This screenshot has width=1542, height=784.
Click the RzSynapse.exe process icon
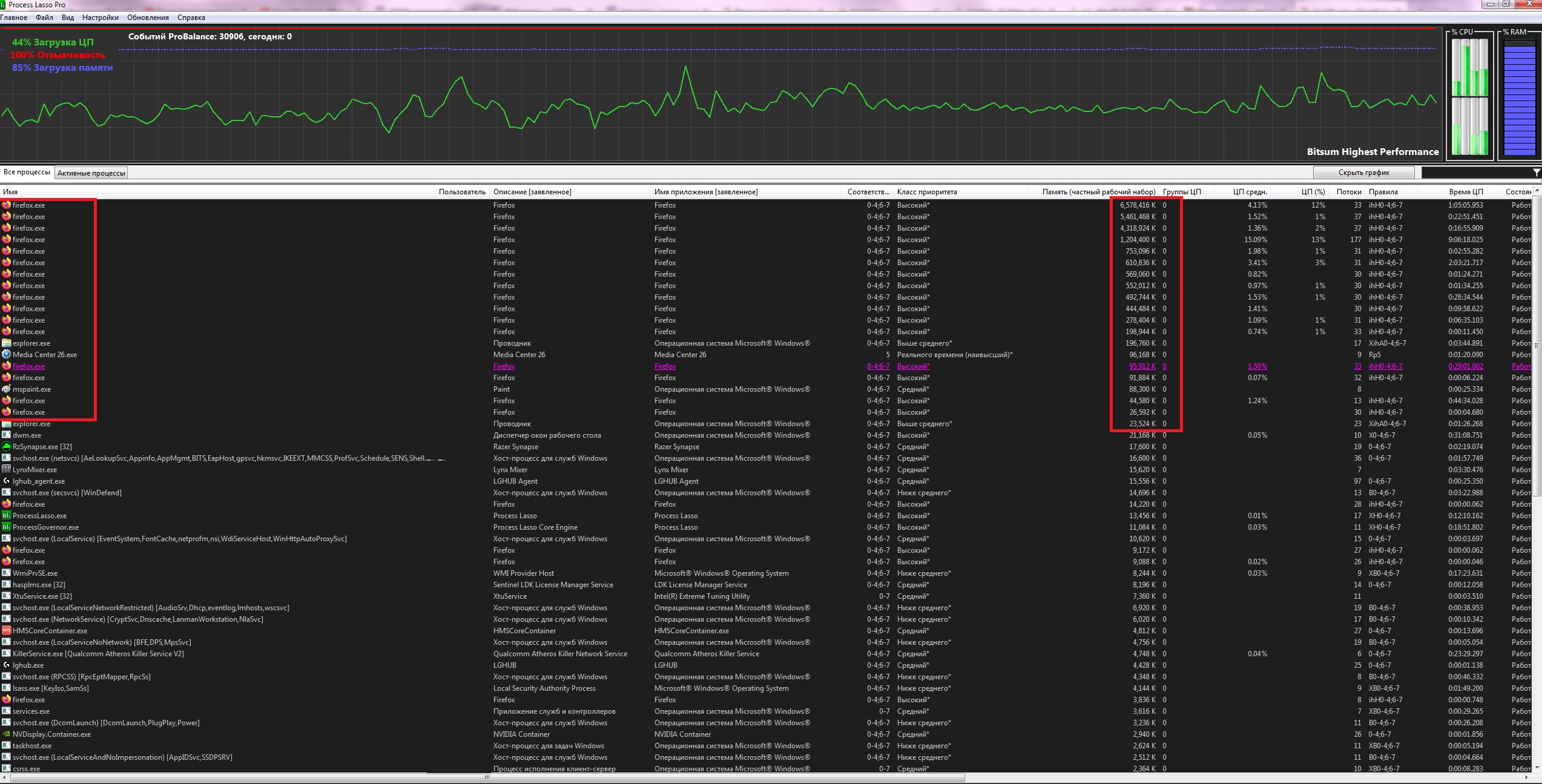click(x=7, y=447)
